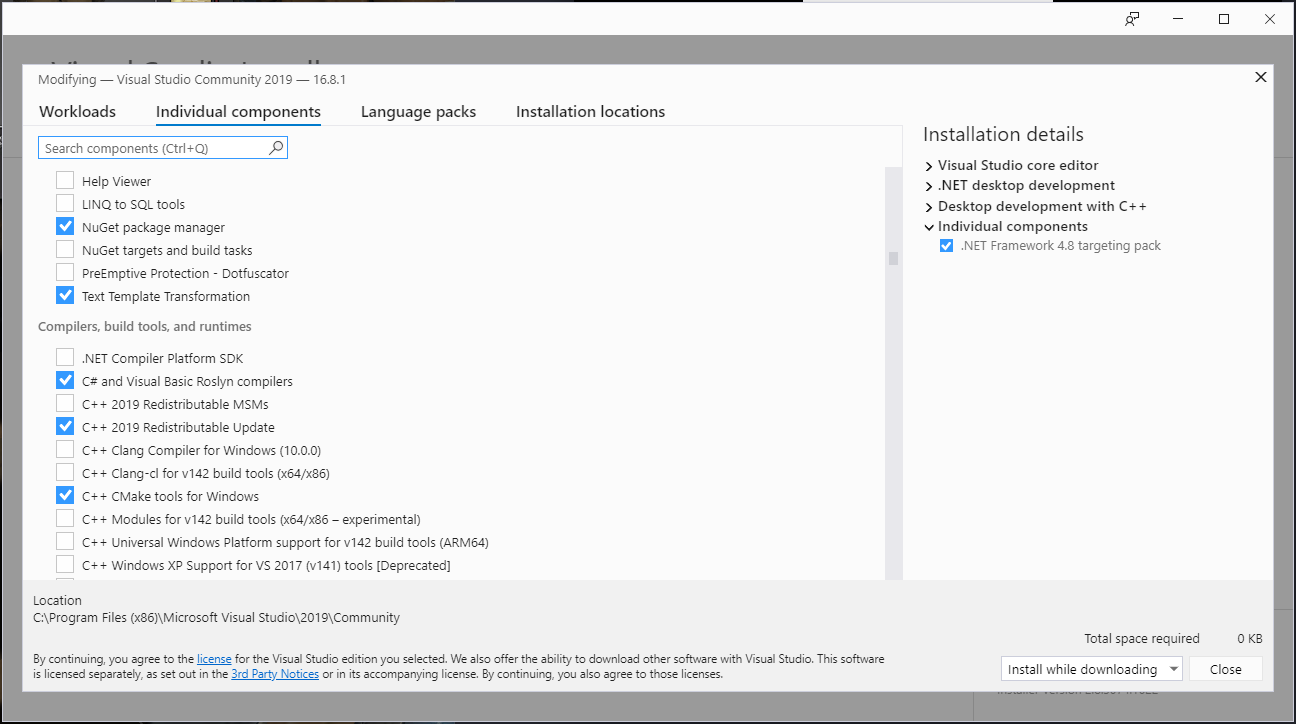Click the Compilers, build tools, and runtimes heading
This screenshot has height=724, width=1296.
click(145, 327)
